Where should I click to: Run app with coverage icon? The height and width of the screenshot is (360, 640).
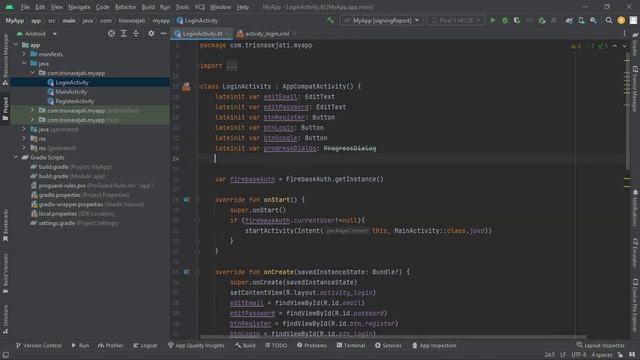pyautogui.click(x=517, y=20)
